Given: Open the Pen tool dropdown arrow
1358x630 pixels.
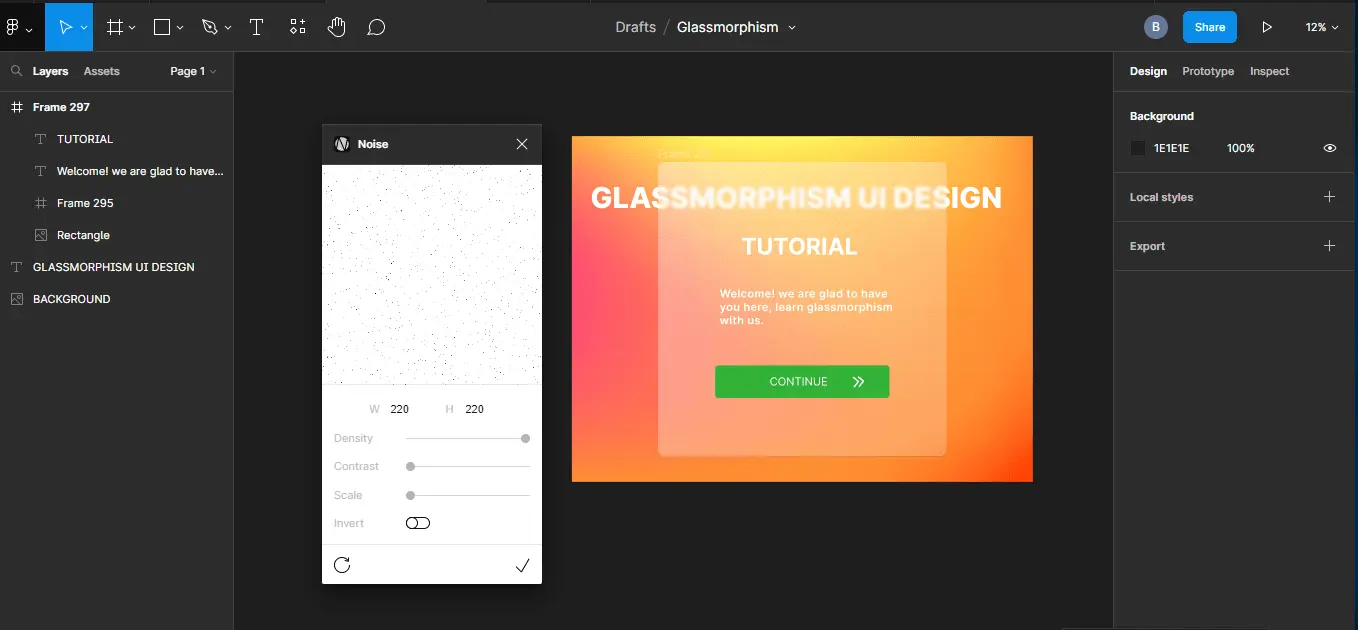Looking at the screenshot, I should point(228,28).
